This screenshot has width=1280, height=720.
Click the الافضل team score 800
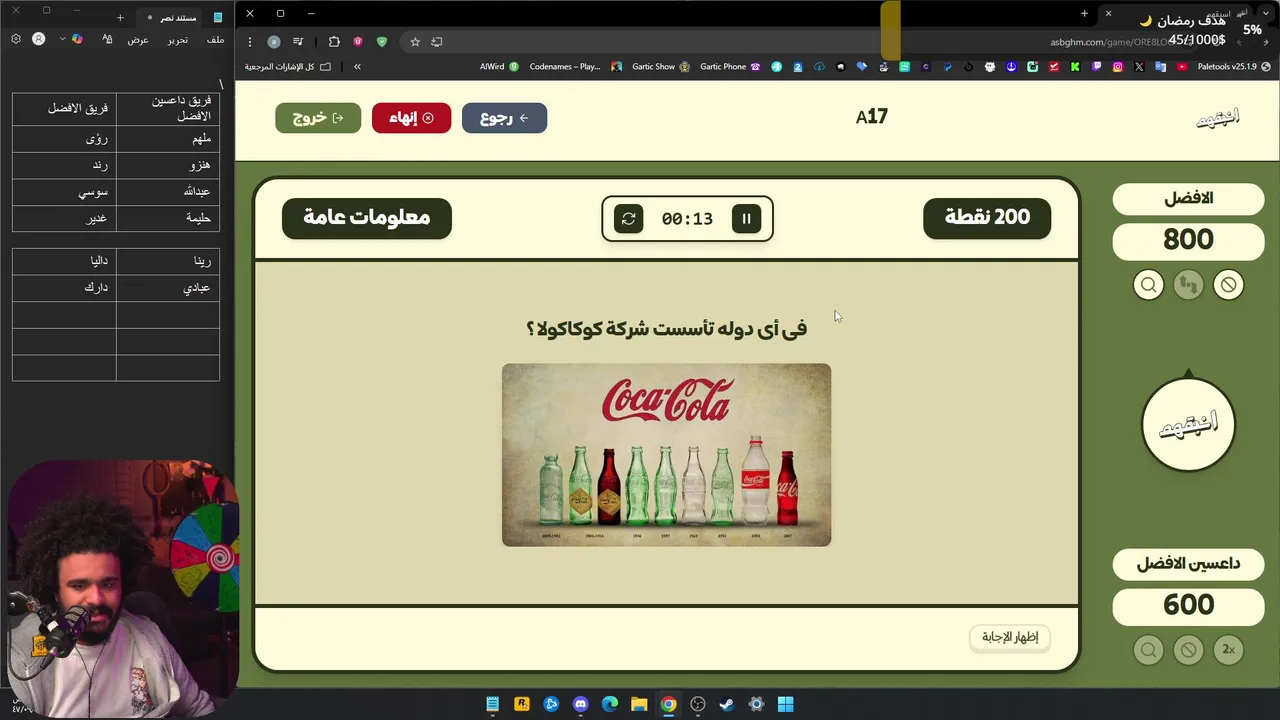pos(1188,240)
